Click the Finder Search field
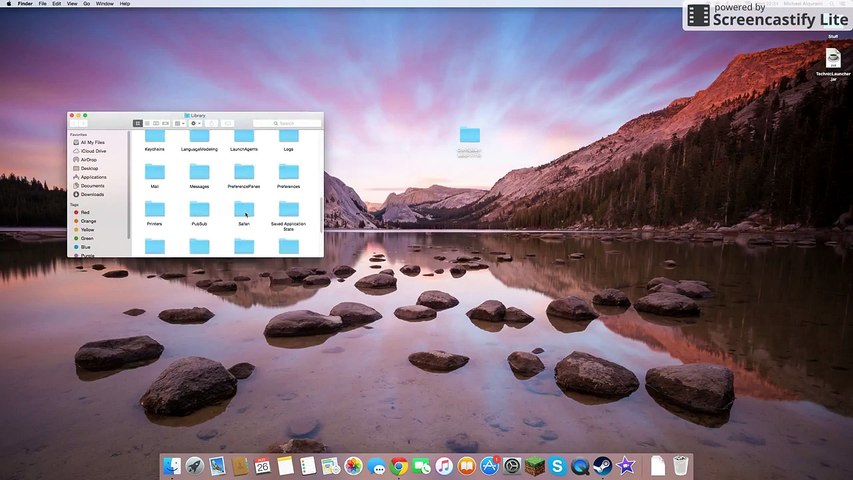This screenshot has width=853, height=480. [285, 123]
